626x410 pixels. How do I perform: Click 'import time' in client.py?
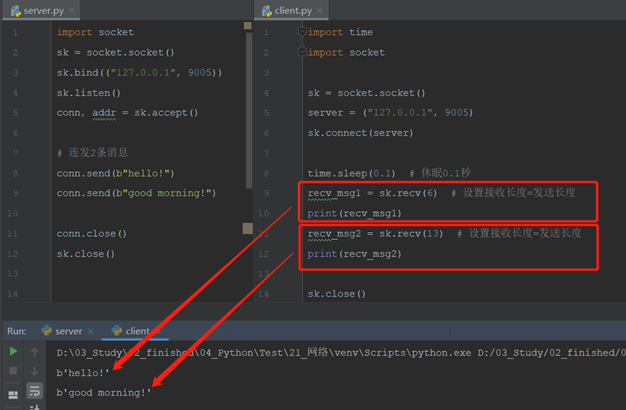(340, 32)
